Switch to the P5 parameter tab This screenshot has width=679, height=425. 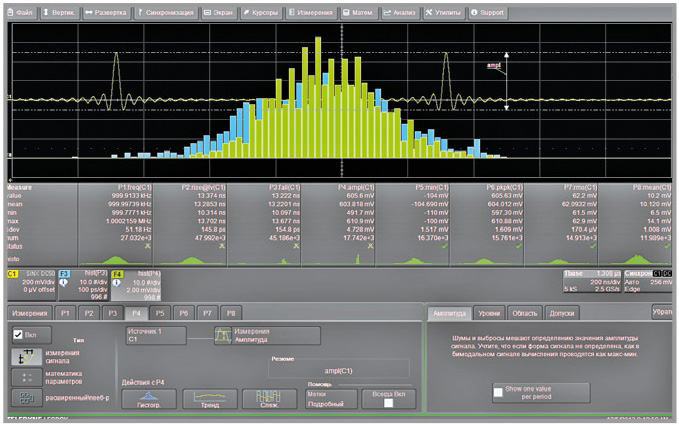coord(159,313)
